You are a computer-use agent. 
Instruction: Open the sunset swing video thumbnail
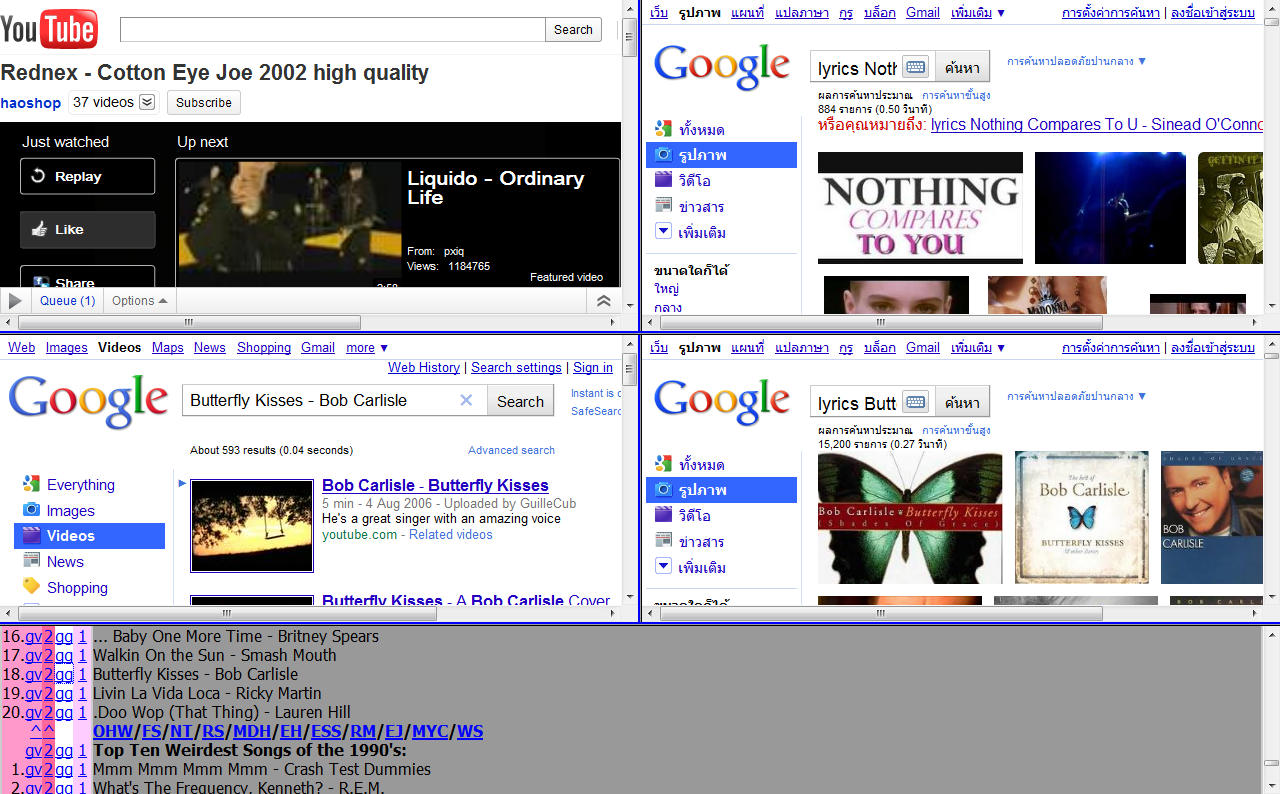[x=252, y=525]
